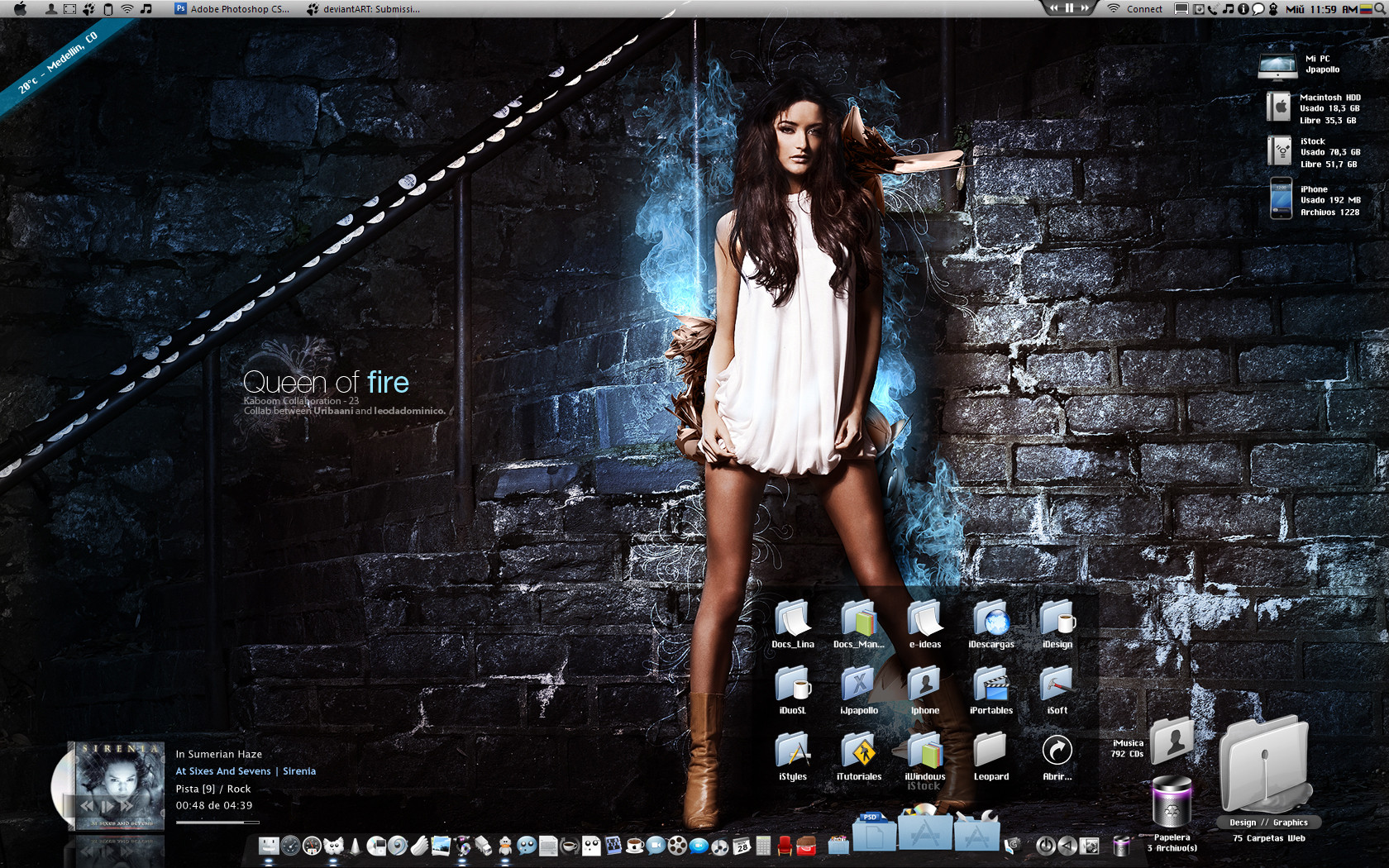
Task: Click the clock showing 11:59 AM
Action: (x=1332, y=9)
